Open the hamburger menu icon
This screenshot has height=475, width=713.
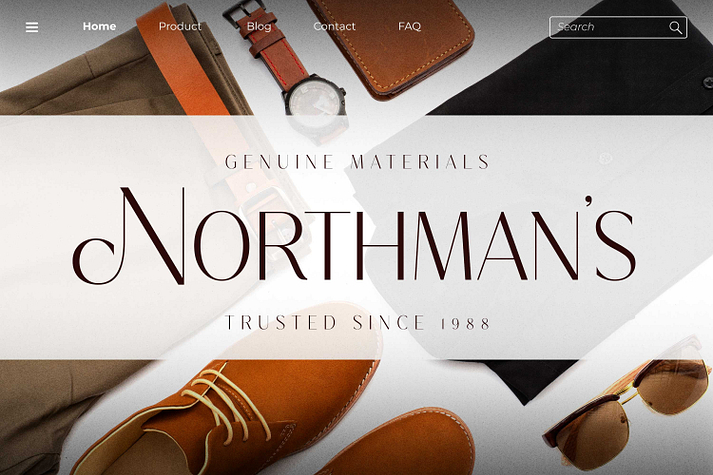point(32,27)
